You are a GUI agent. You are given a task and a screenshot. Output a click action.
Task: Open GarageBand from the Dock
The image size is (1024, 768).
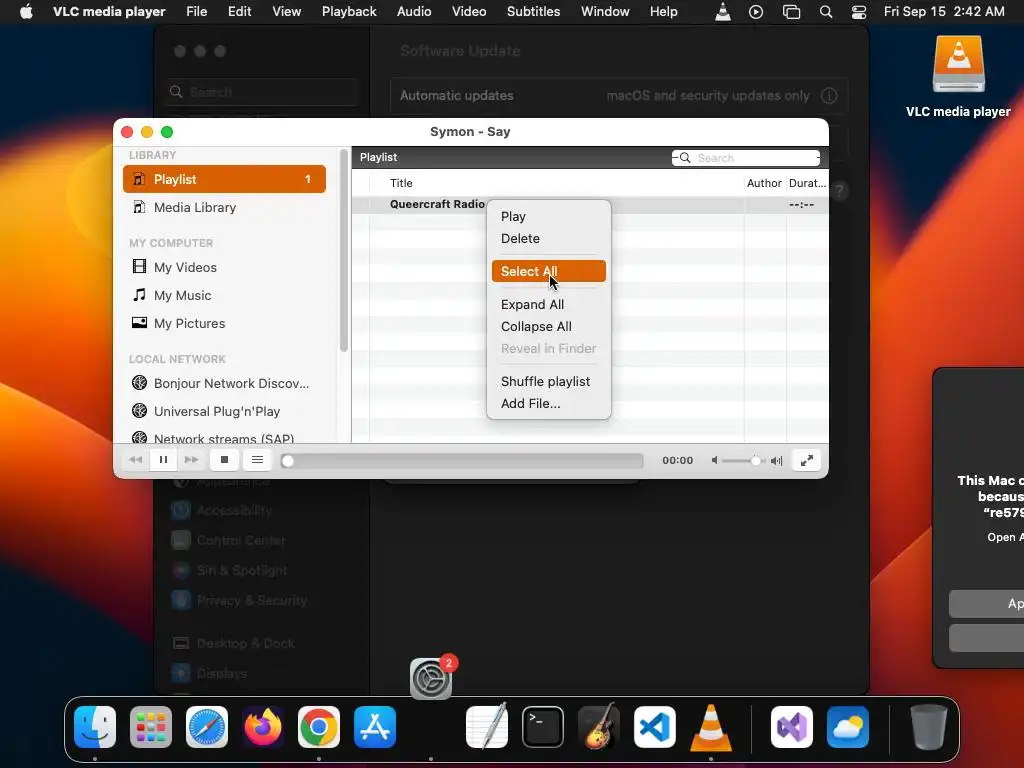click(x=599, y=726)
